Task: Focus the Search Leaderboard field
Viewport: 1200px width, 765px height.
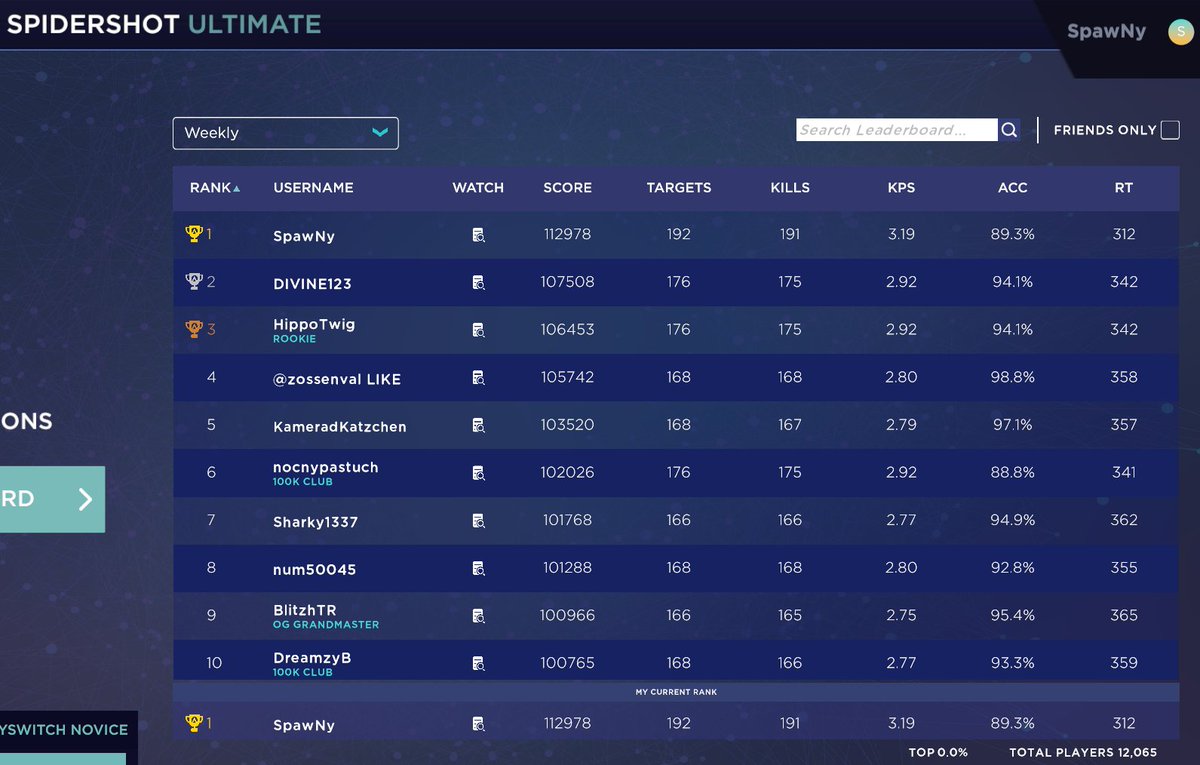Action: click(897, 130)
